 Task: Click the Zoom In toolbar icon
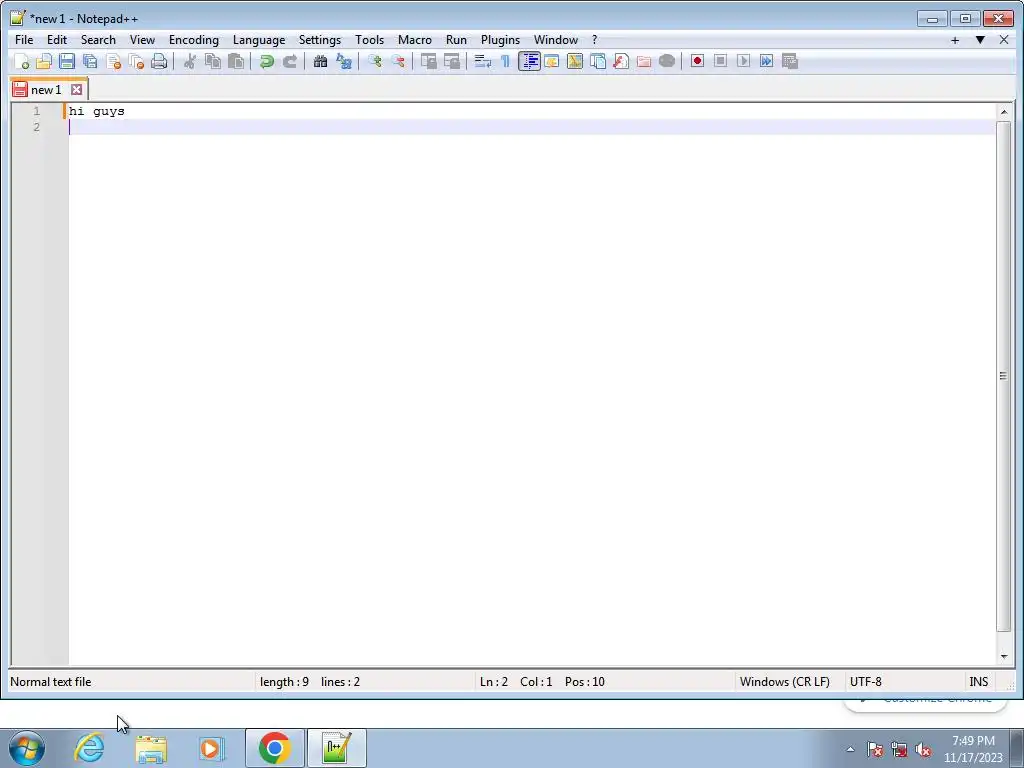click(375, 61)
